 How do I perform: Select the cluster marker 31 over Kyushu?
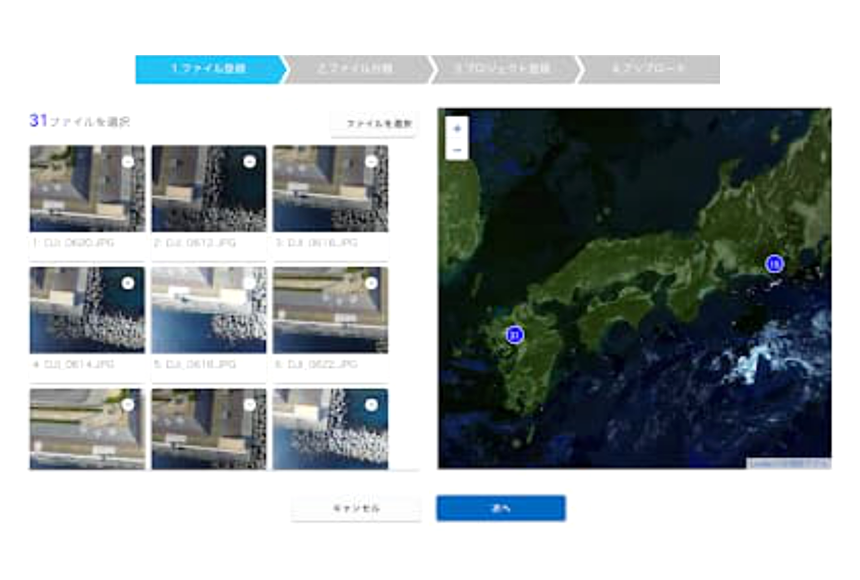click(x=515, y=335)
